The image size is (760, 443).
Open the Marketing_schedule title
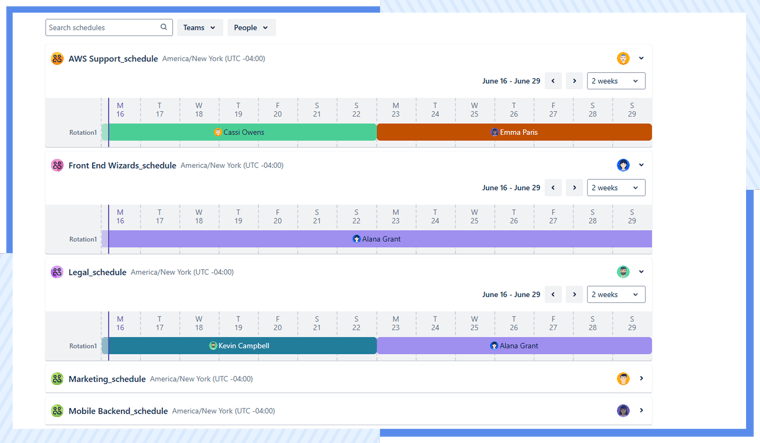(107, 379)
